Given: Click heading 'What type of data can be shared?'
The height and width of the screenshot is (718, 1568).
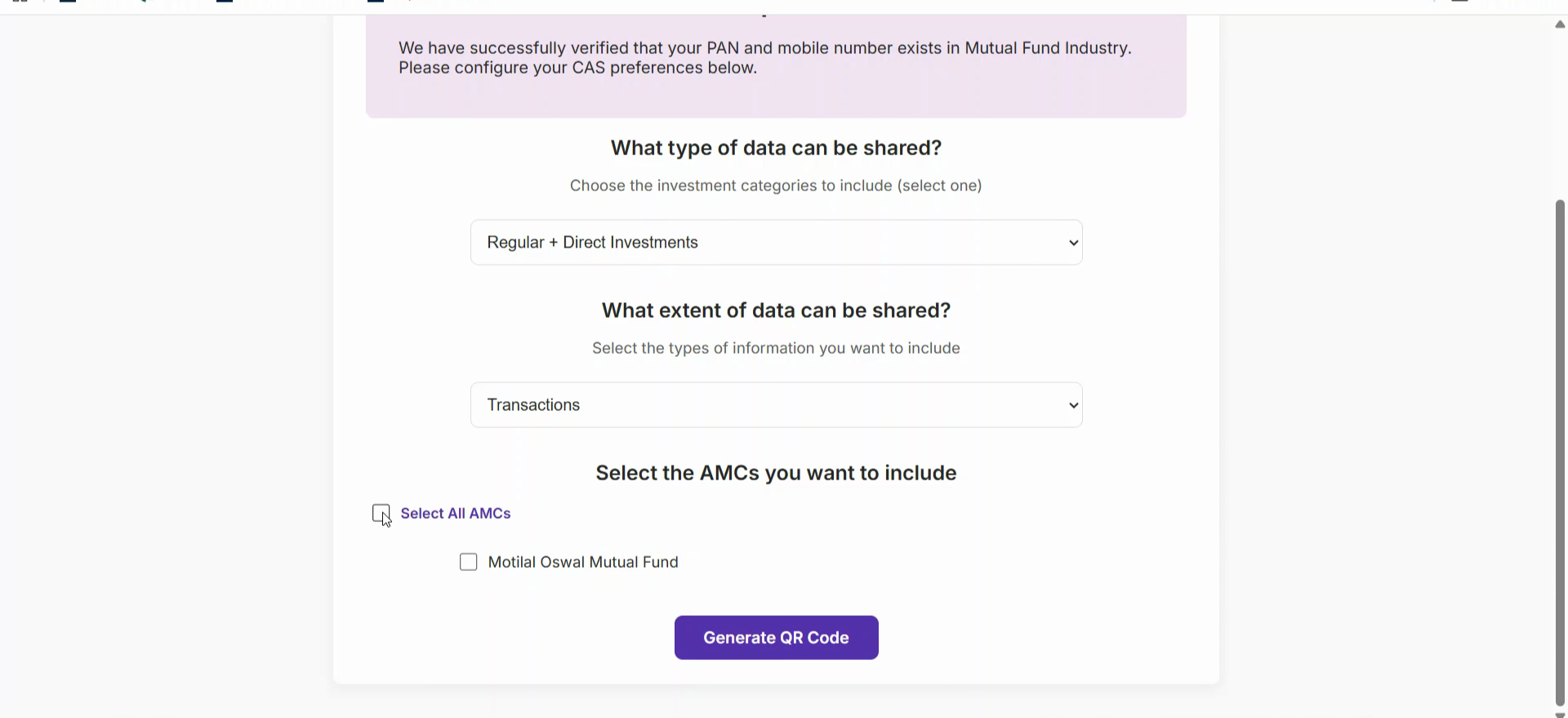Looking at the screenshot, I should pyautogui.click(x=776, y=148).
